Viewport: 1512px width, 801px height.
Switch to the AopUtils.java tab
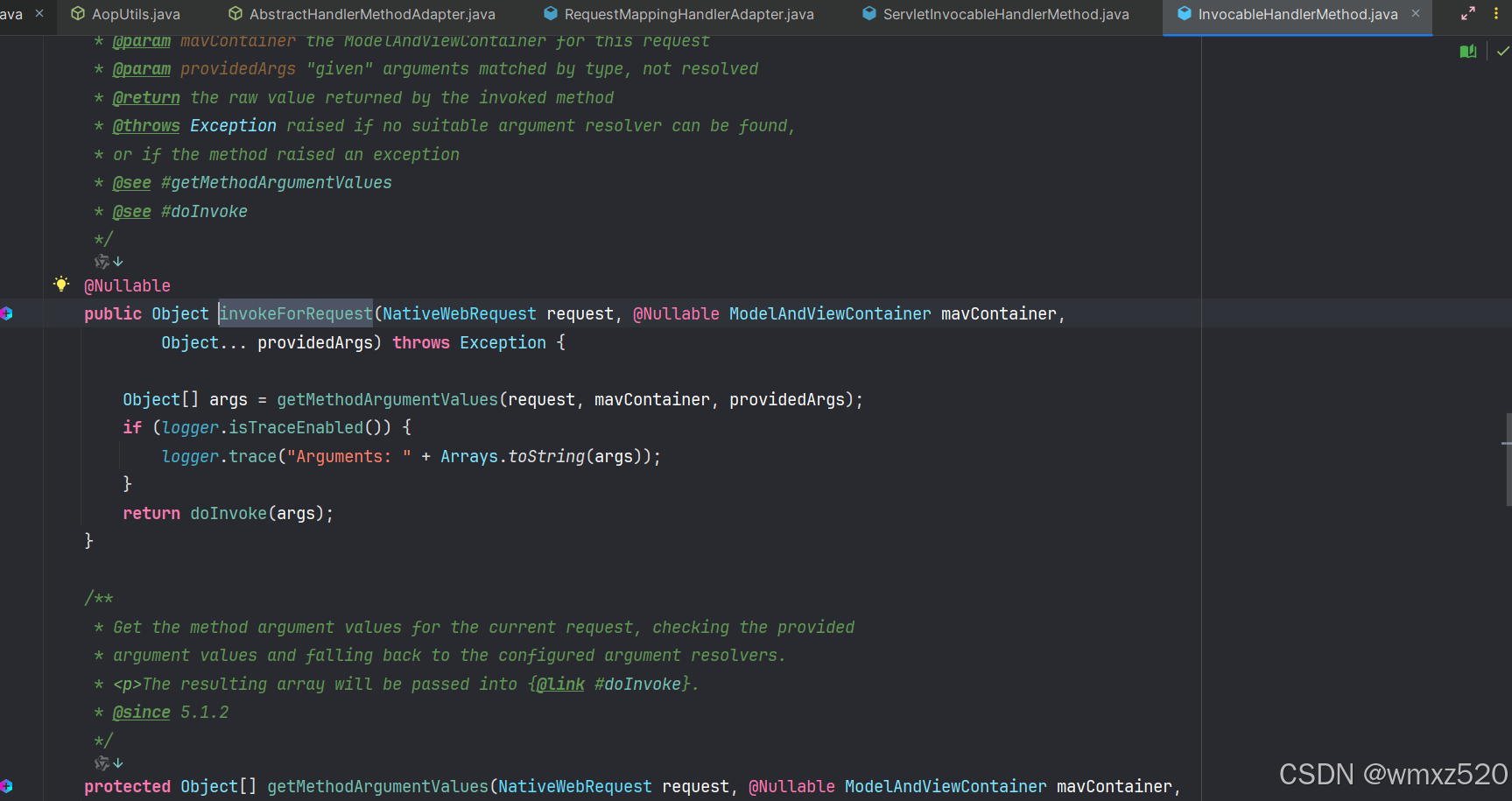point(125,14)
